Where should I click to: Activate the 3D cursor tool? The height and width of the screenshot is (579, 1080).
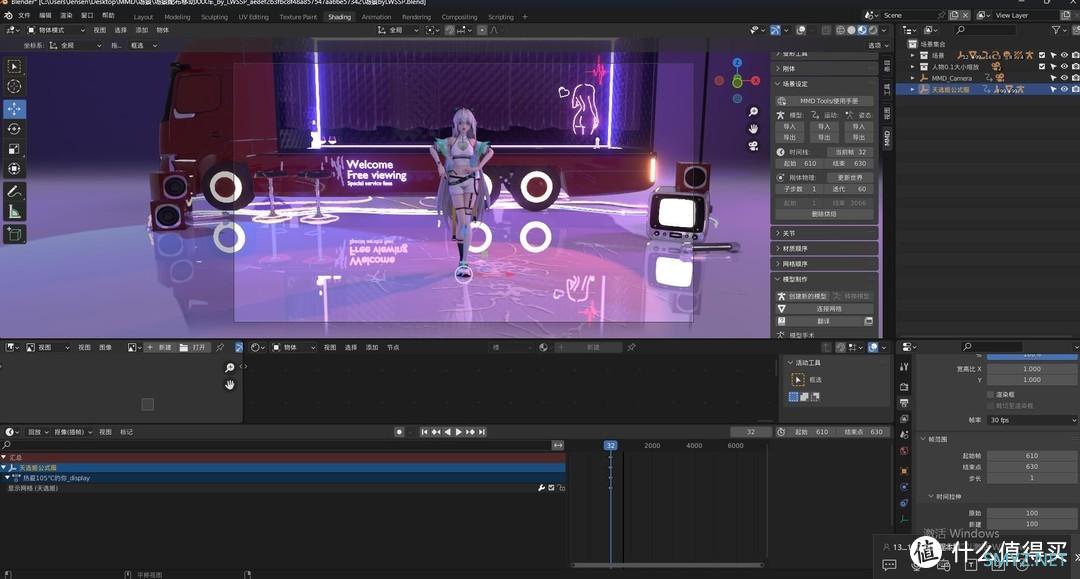click(14, 87)
